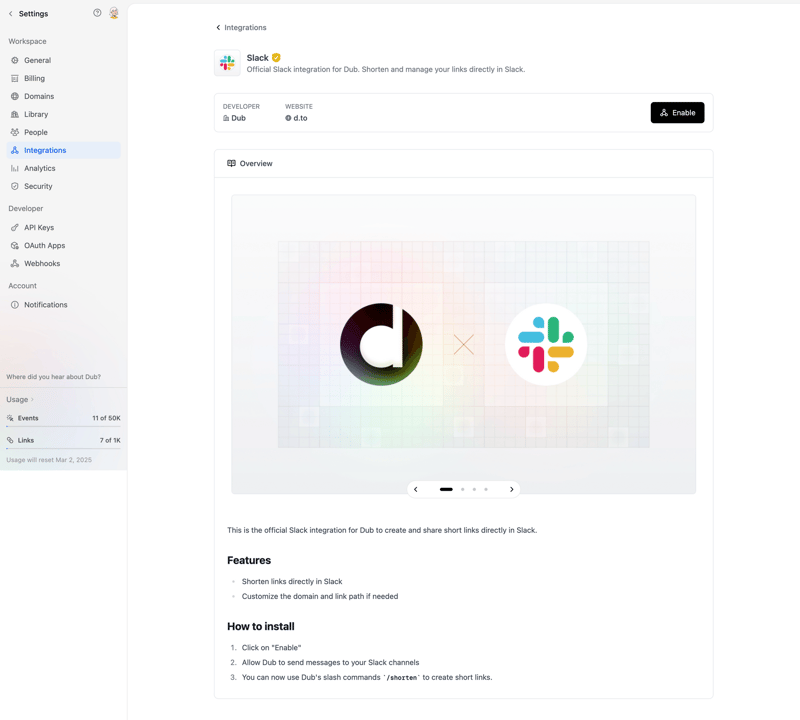Click the workspace avatar image
The image size is (800, 720).
[113, 13]
